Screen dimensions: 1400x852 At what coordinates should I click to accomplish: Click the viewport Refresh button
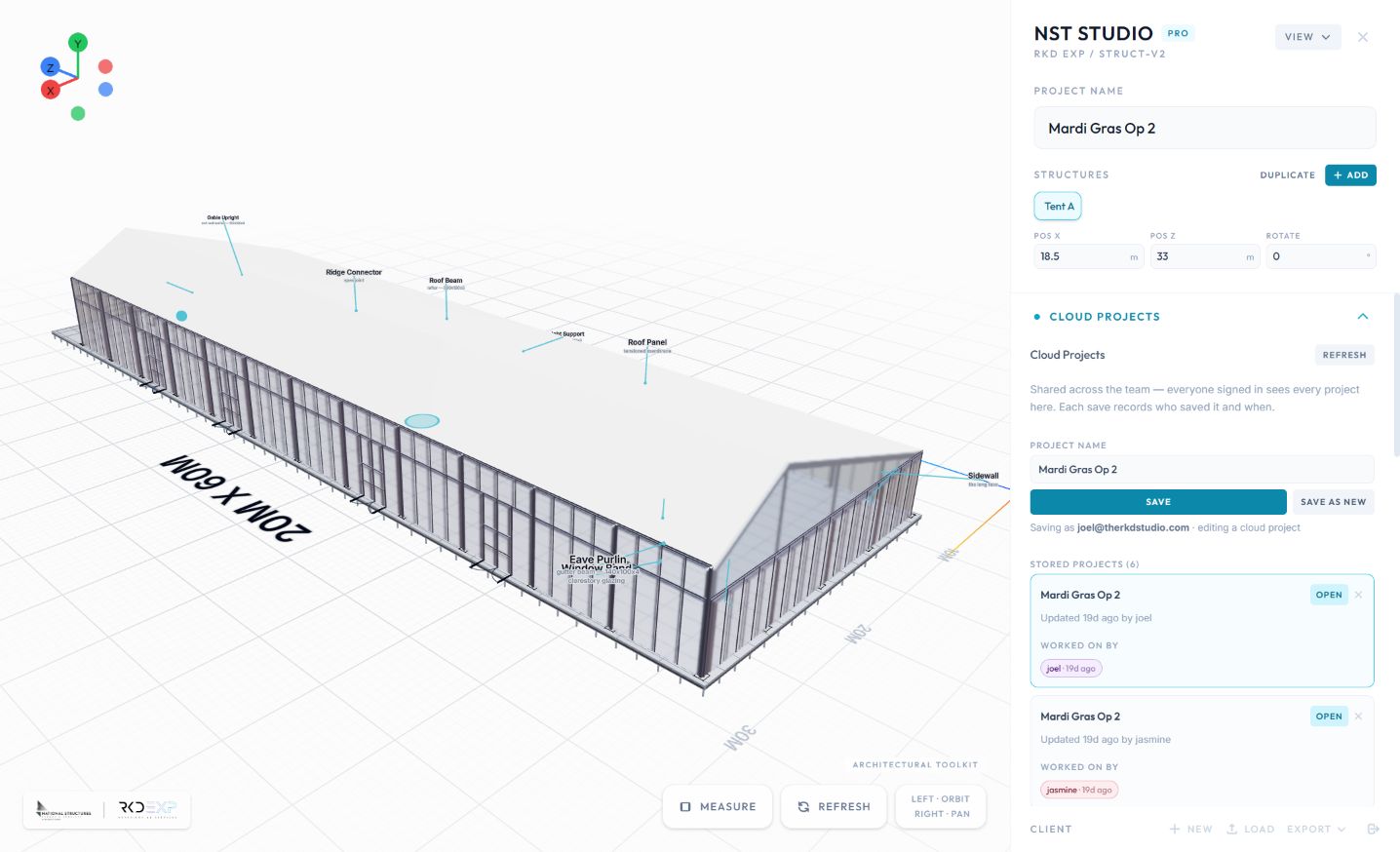834,807
